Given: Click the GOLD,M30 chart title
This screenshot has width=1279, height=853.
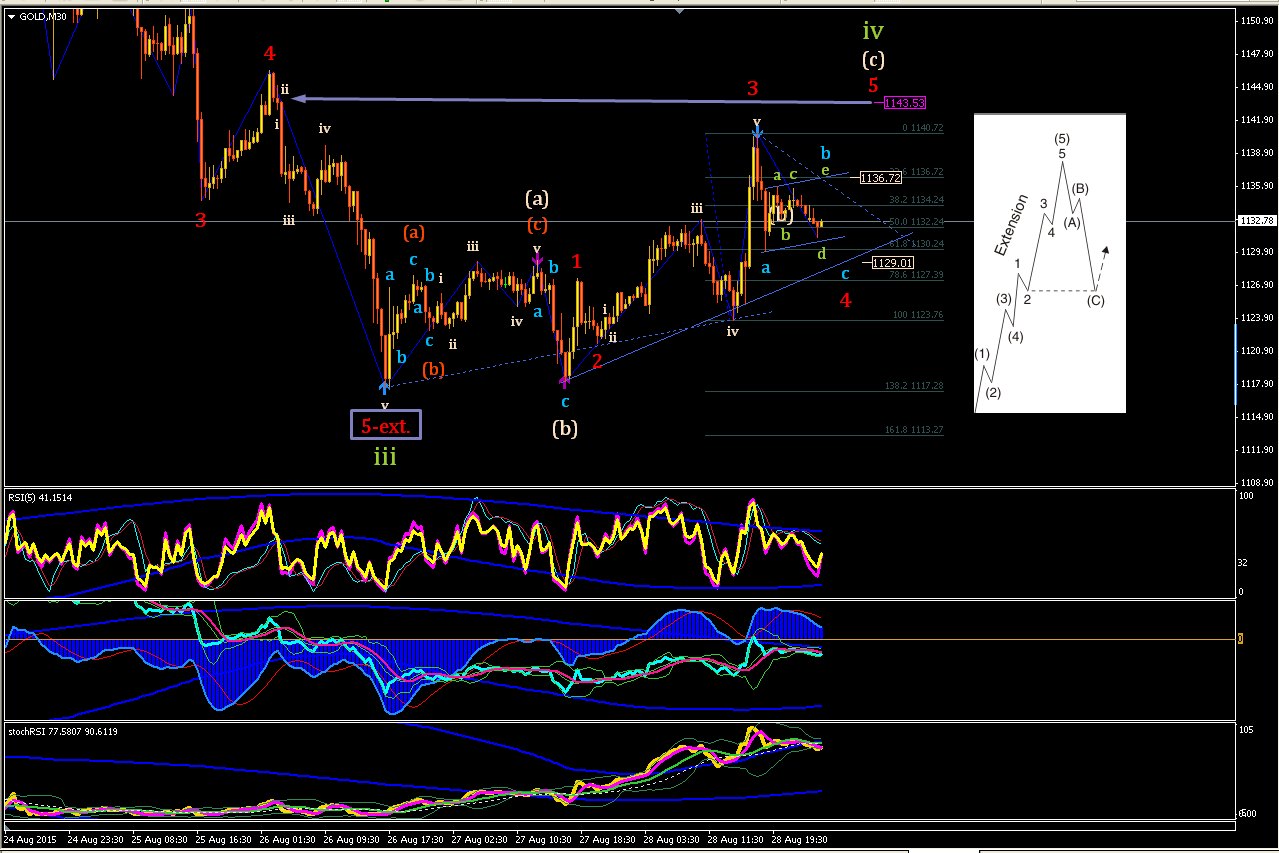Looking at the screenshot, I should [x=41, y=17].
